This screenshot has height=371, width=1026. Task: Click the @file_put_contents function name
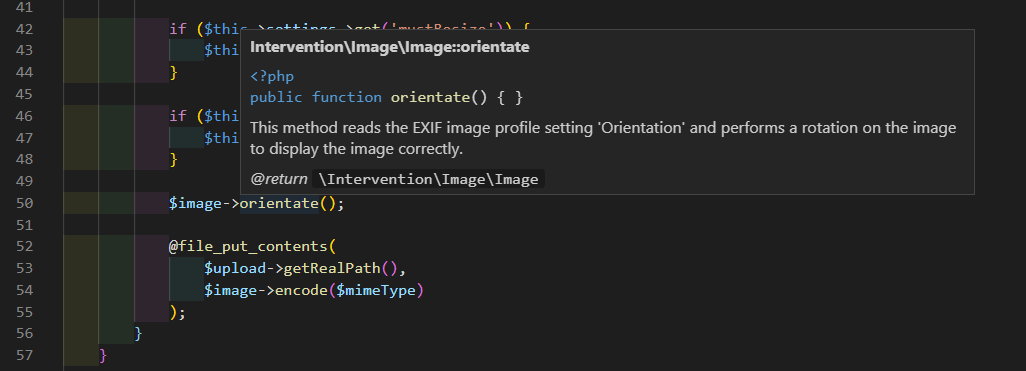coord(247,247)
